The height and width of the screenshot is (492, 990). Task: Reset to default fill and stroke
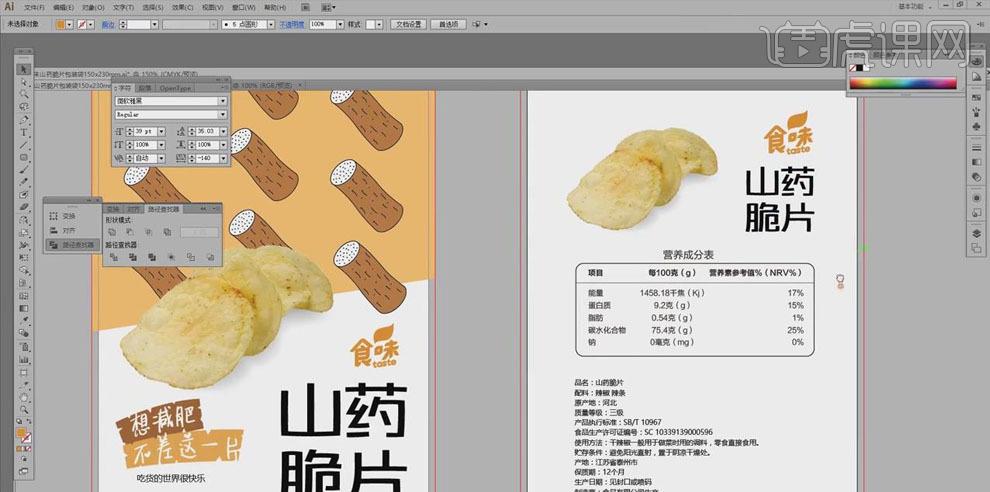(19, 422)
